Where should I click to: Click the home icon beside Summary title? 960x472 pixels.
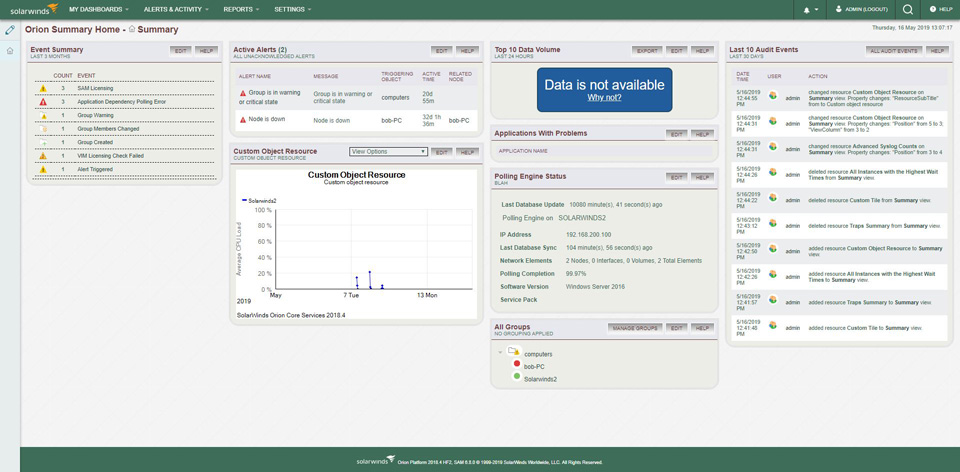(132, 29)
